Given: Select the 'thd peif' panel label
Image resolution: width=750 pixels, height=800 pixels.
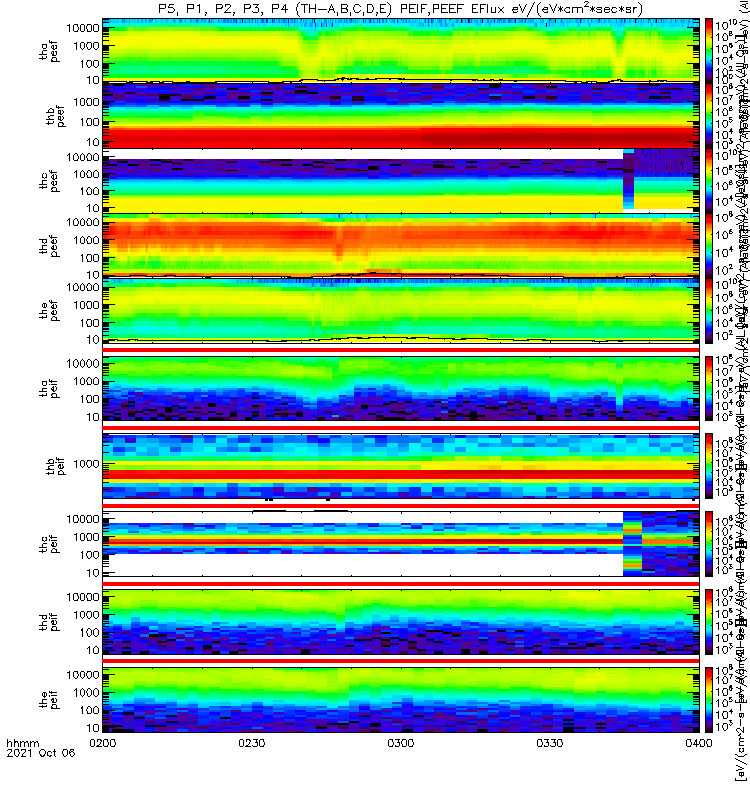Looking at the screenshot, I should click(x=49, y=622).
